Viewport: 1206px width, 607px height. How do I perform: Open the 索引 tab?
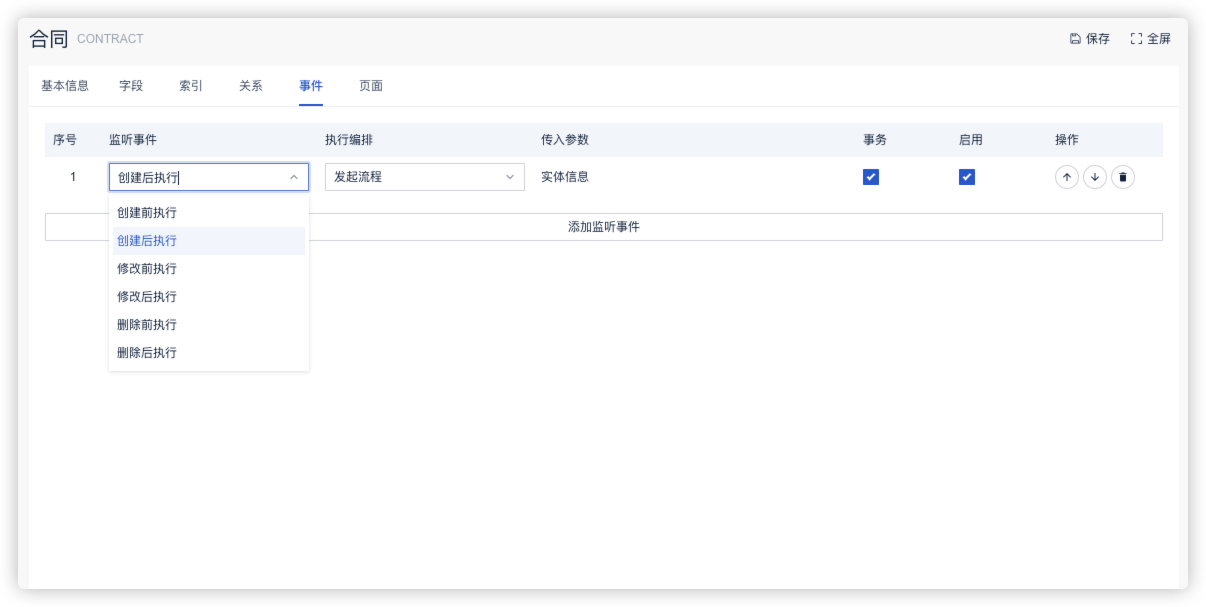[191, 86]
